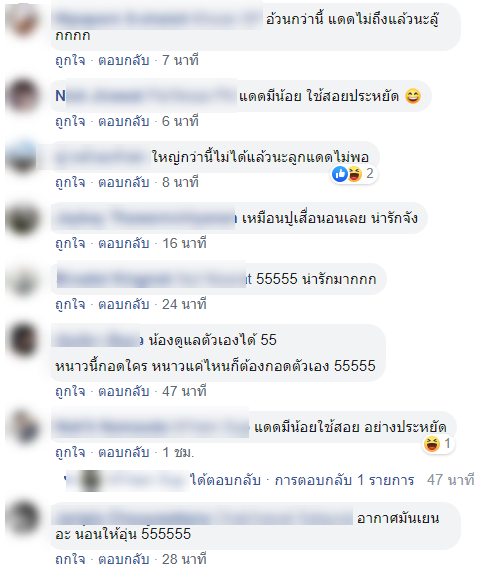
Task: Click the '8 นาที' timestamp link
Action: pos(180,182)
